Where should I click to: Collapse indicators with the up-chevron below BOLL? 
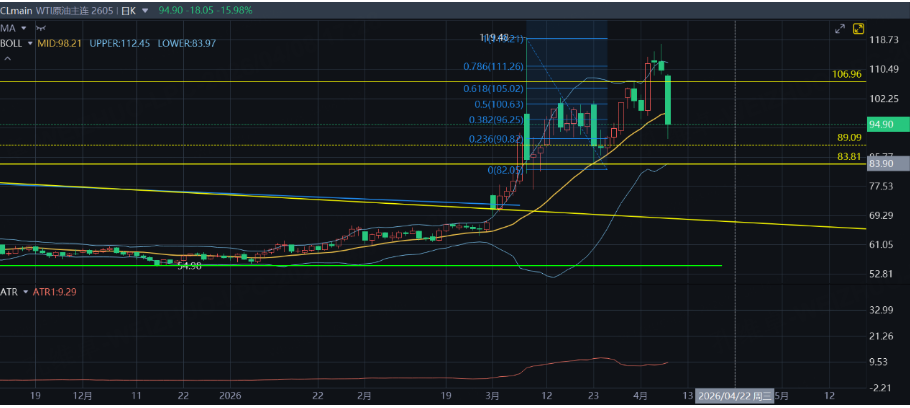tap(8, 58)
